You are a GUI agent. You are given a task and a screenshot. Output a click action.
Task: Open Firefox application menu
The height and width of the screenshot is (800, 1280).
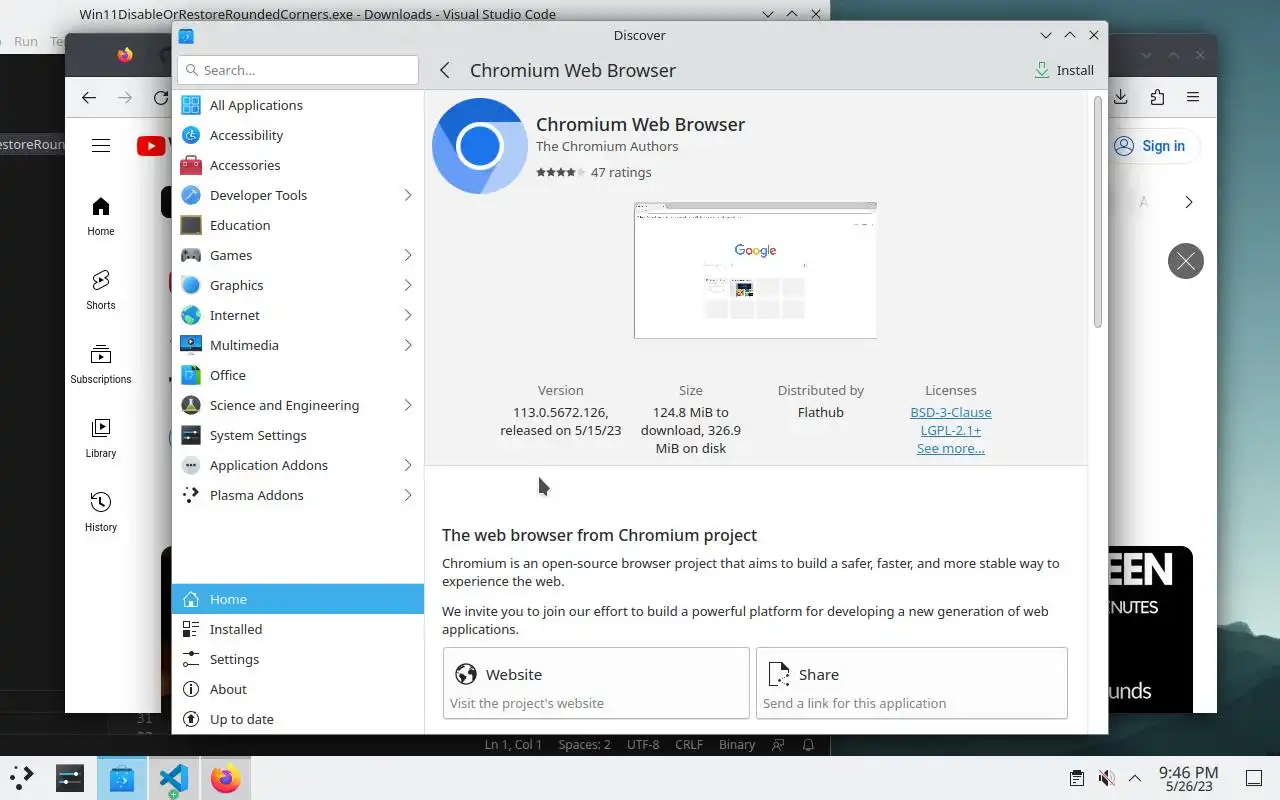pyautogui.click(x=1193, y=97)
